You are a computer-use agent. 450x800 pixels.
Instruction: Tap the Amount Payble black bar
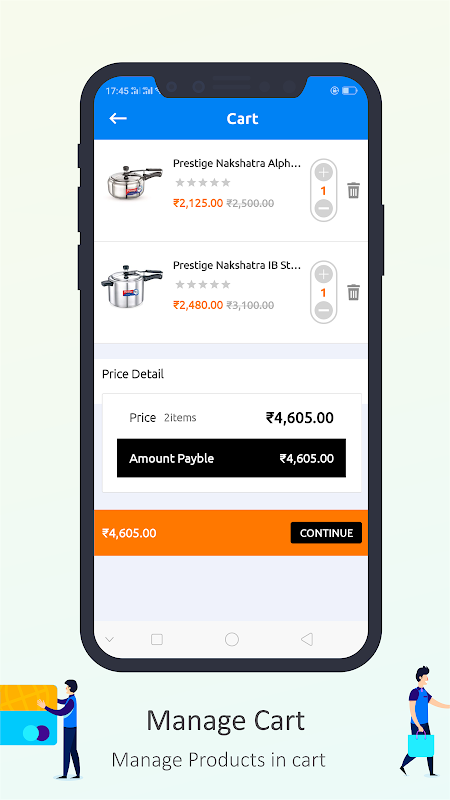point(231,458)
